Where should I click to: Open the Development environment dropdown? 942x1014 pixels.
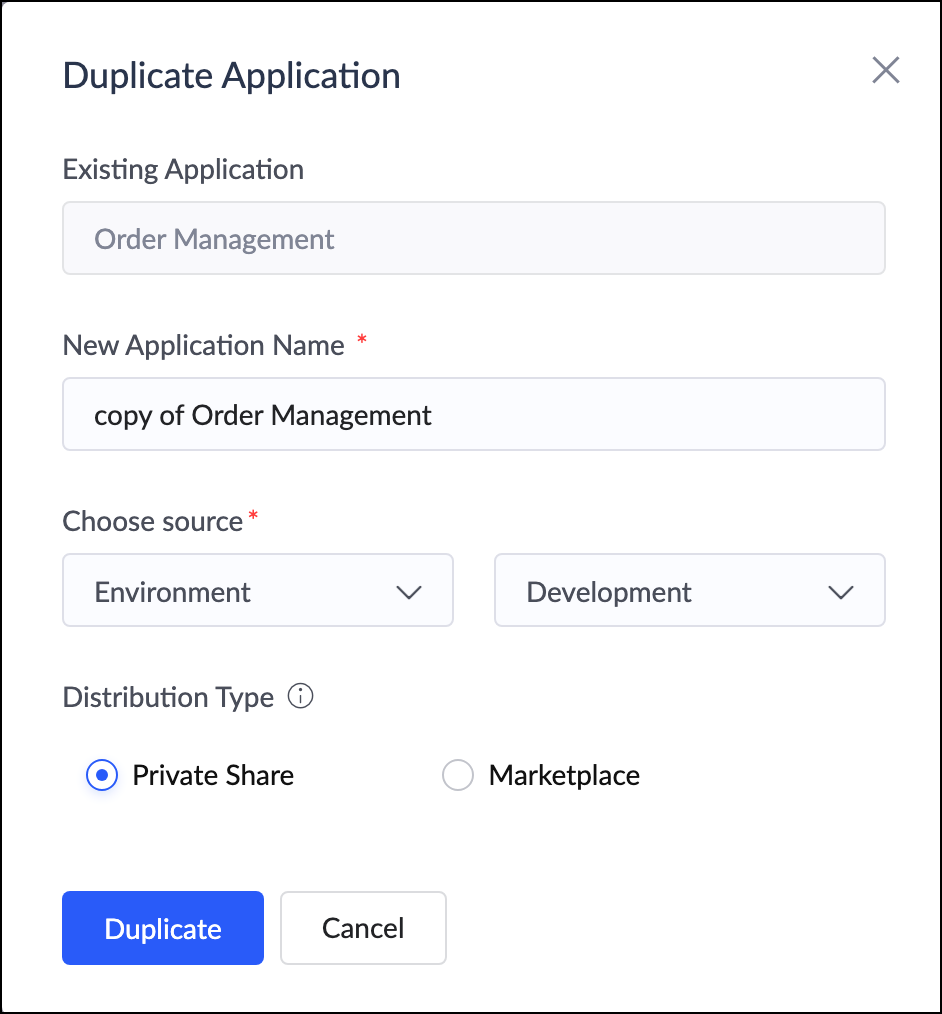(x=689, y=591)
